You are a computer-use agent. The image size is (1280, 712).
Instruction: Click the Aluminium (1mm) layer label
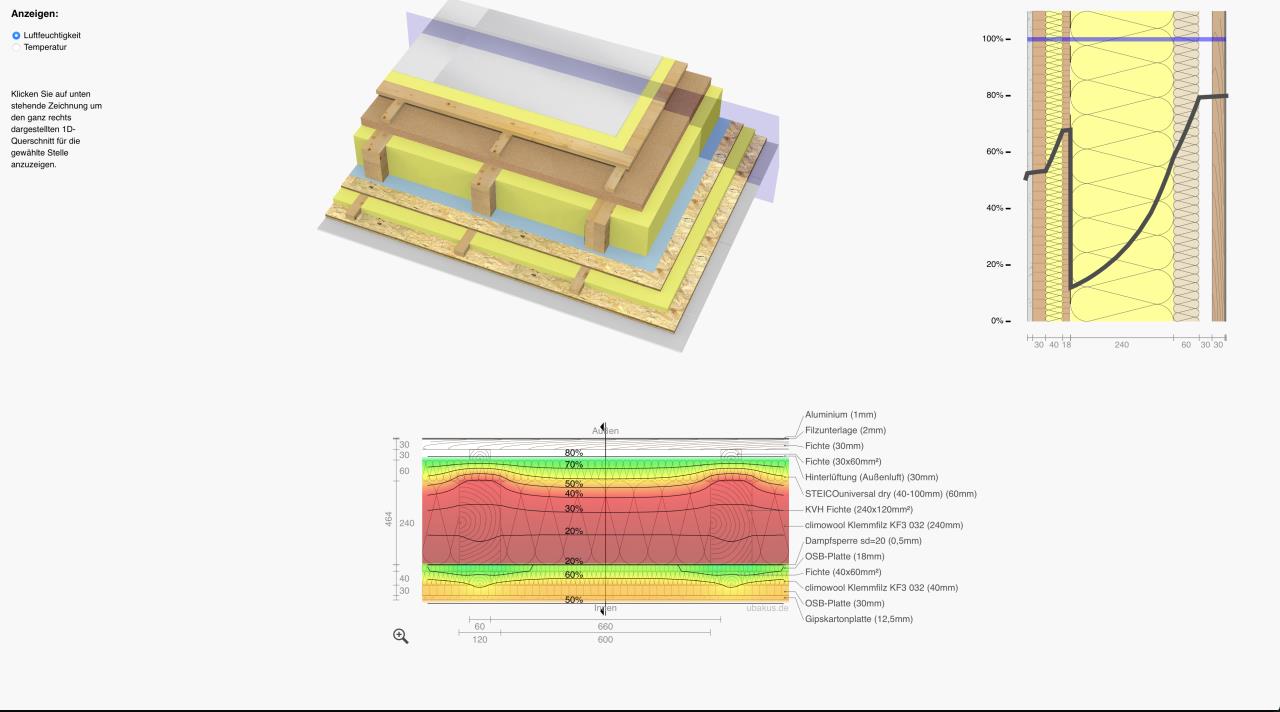point(840,414)
